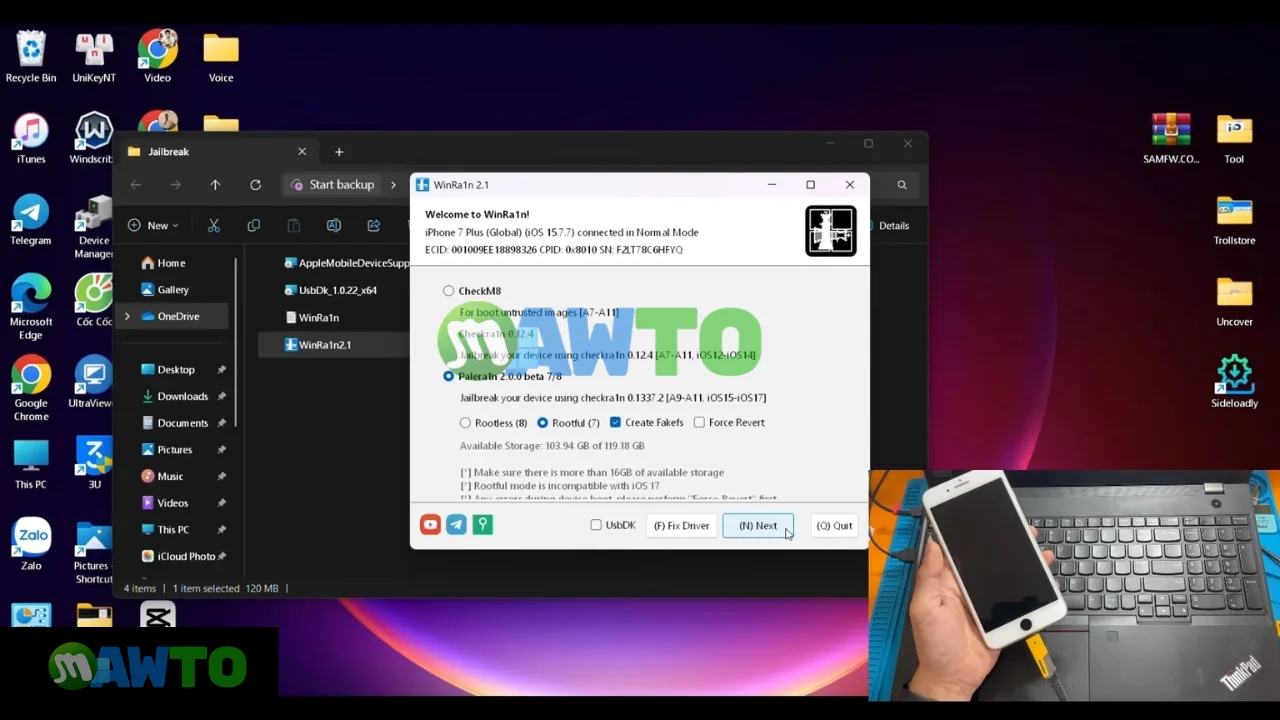Launch Sideloadly from desktop

pyautogui.click(x=1235, y=383)
